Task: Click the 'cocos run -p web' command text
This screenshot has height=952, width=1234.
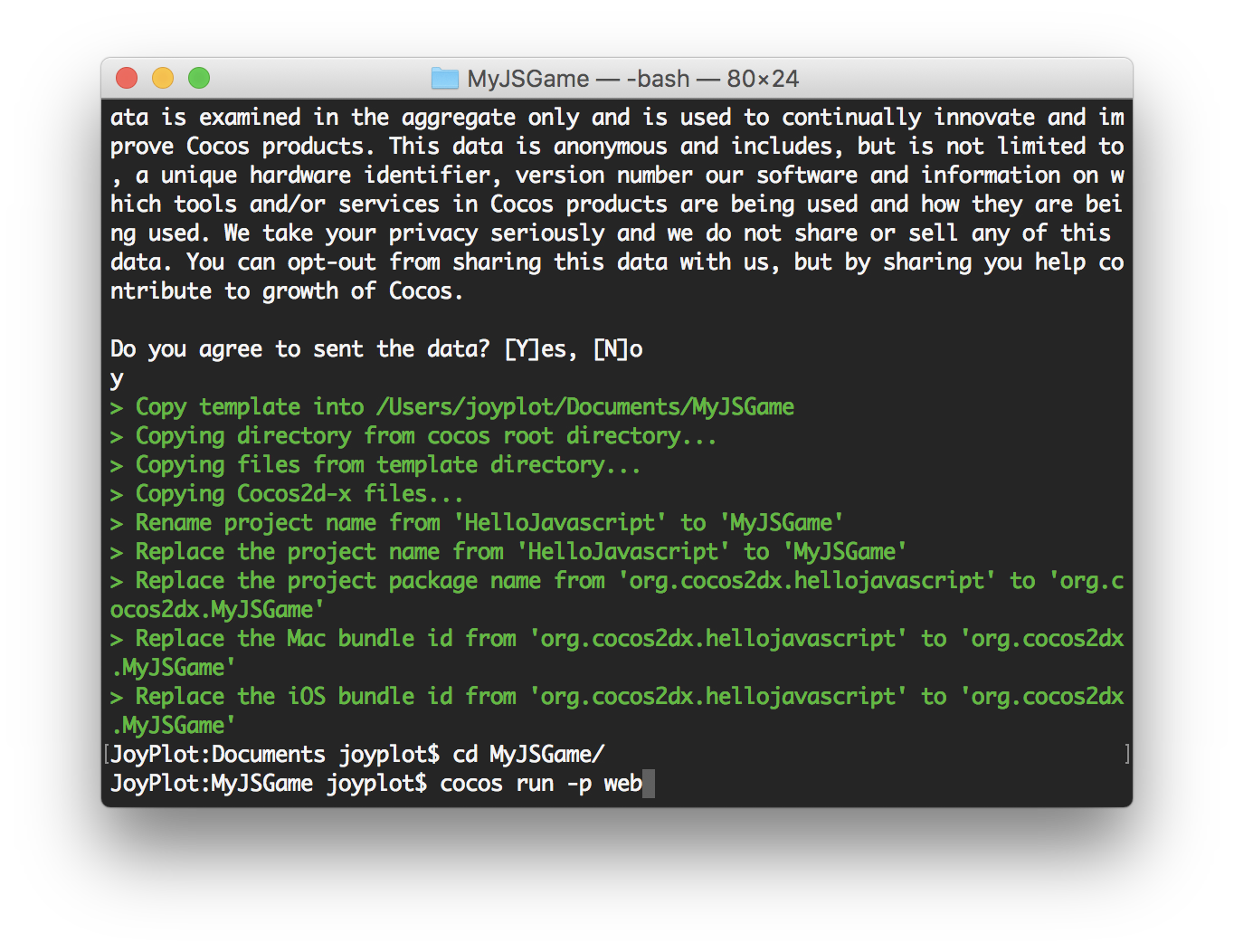Action: (x=540, y=784)
